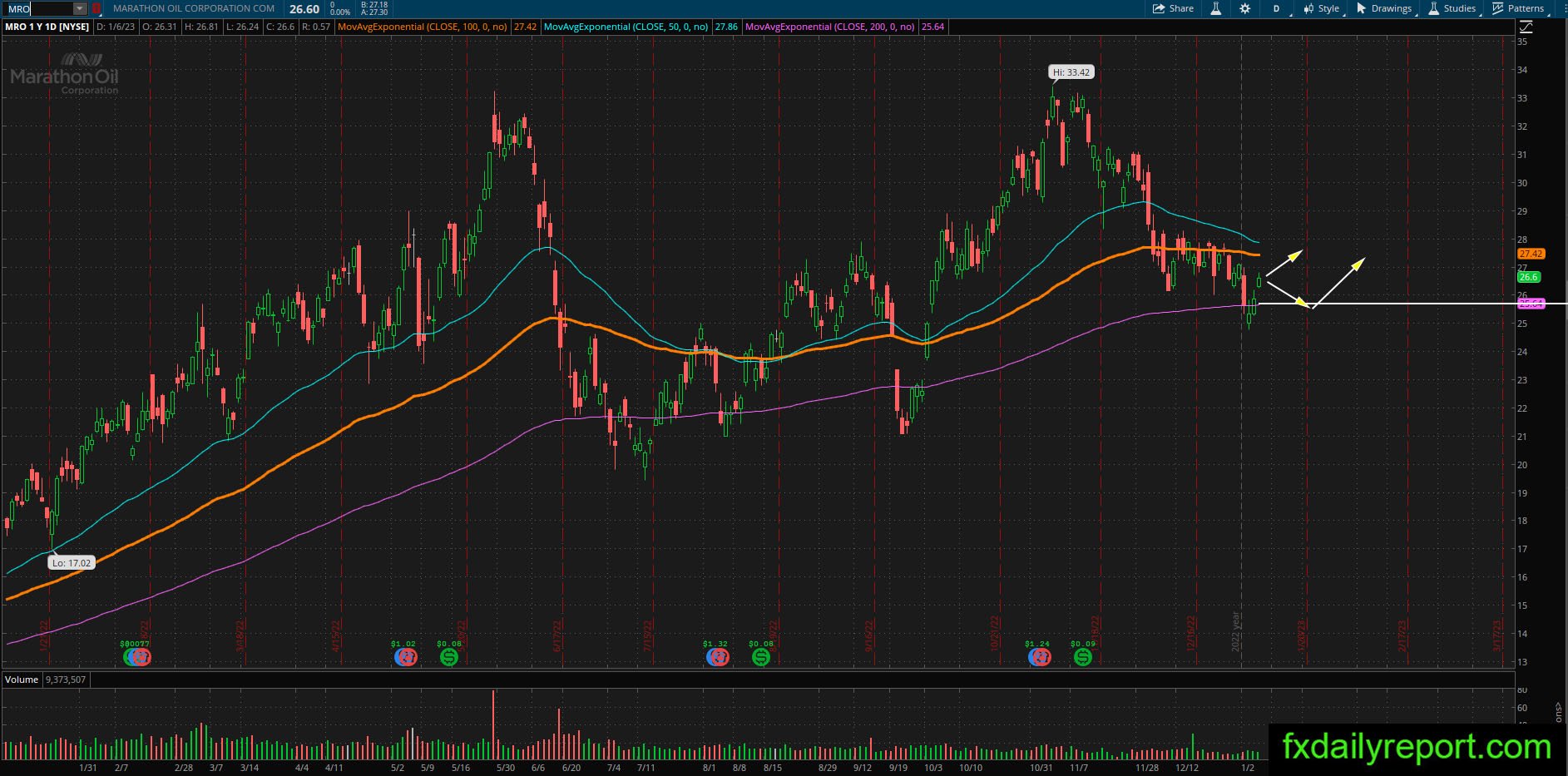The height and width of the screenshot is (776, 1568).
Task: Open the Drawings menu
Action: click(x=1384, y=8)
